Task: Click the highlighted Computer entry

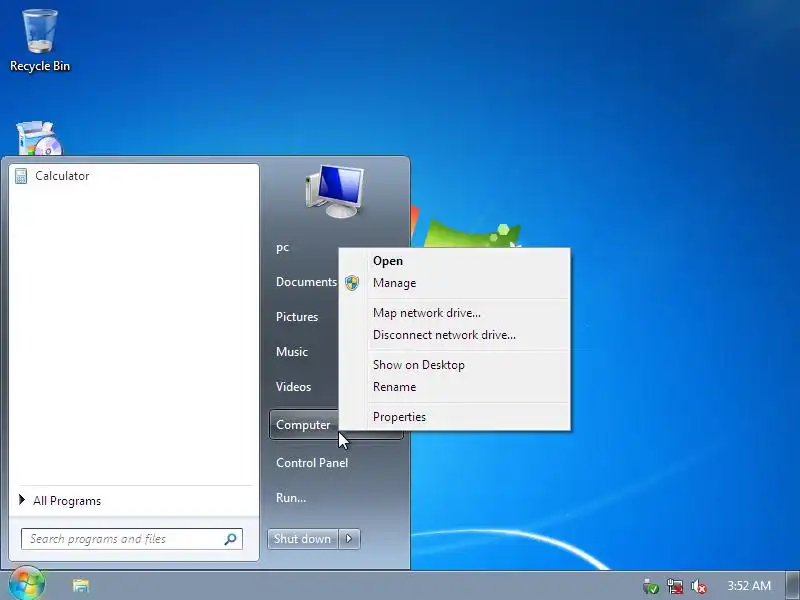Action: pos(303,424)
